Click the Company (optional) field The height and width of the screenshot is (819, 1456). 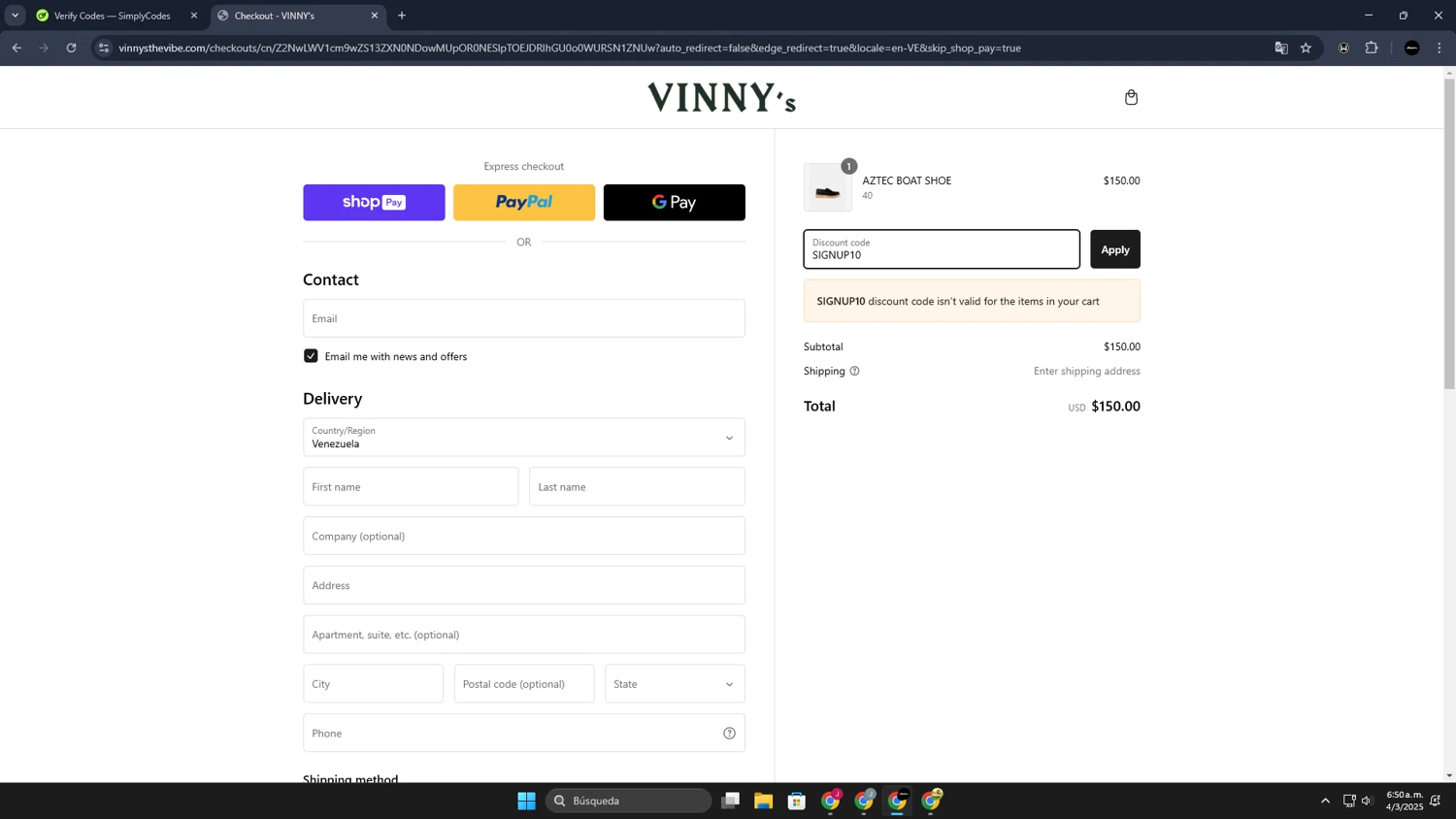point(524,536)
